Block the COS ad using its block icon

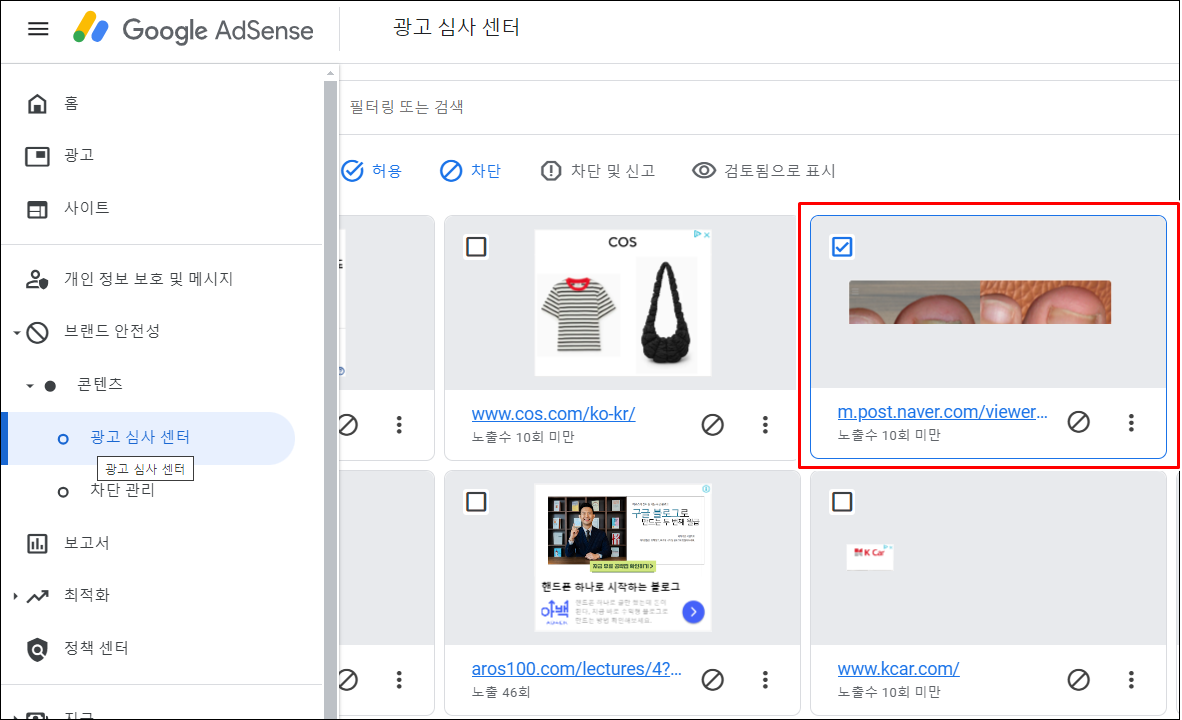point(713,424)
